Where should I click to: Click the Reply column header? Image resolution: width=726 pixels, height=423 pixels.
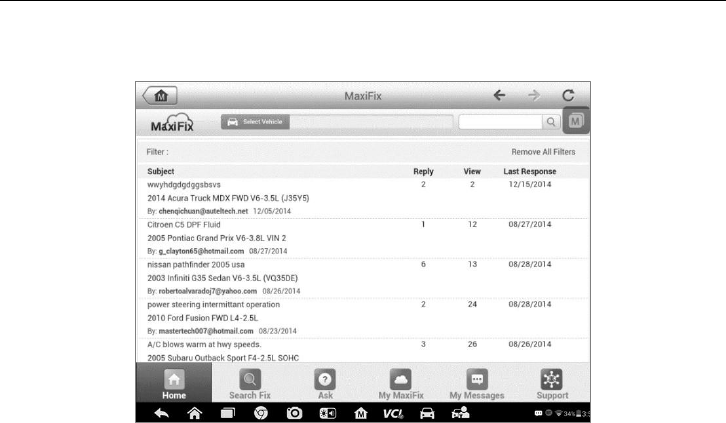423,171
